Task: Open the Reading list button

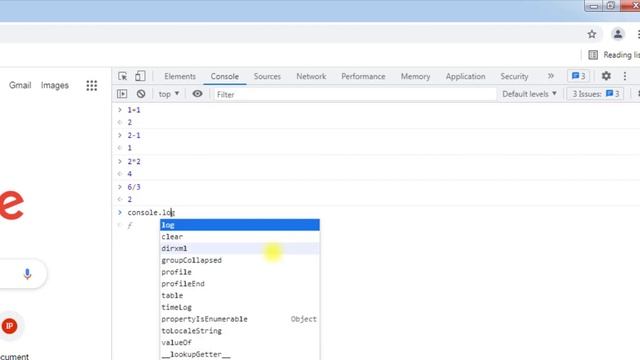Action: pyautogui.click(x=613, y=55)
